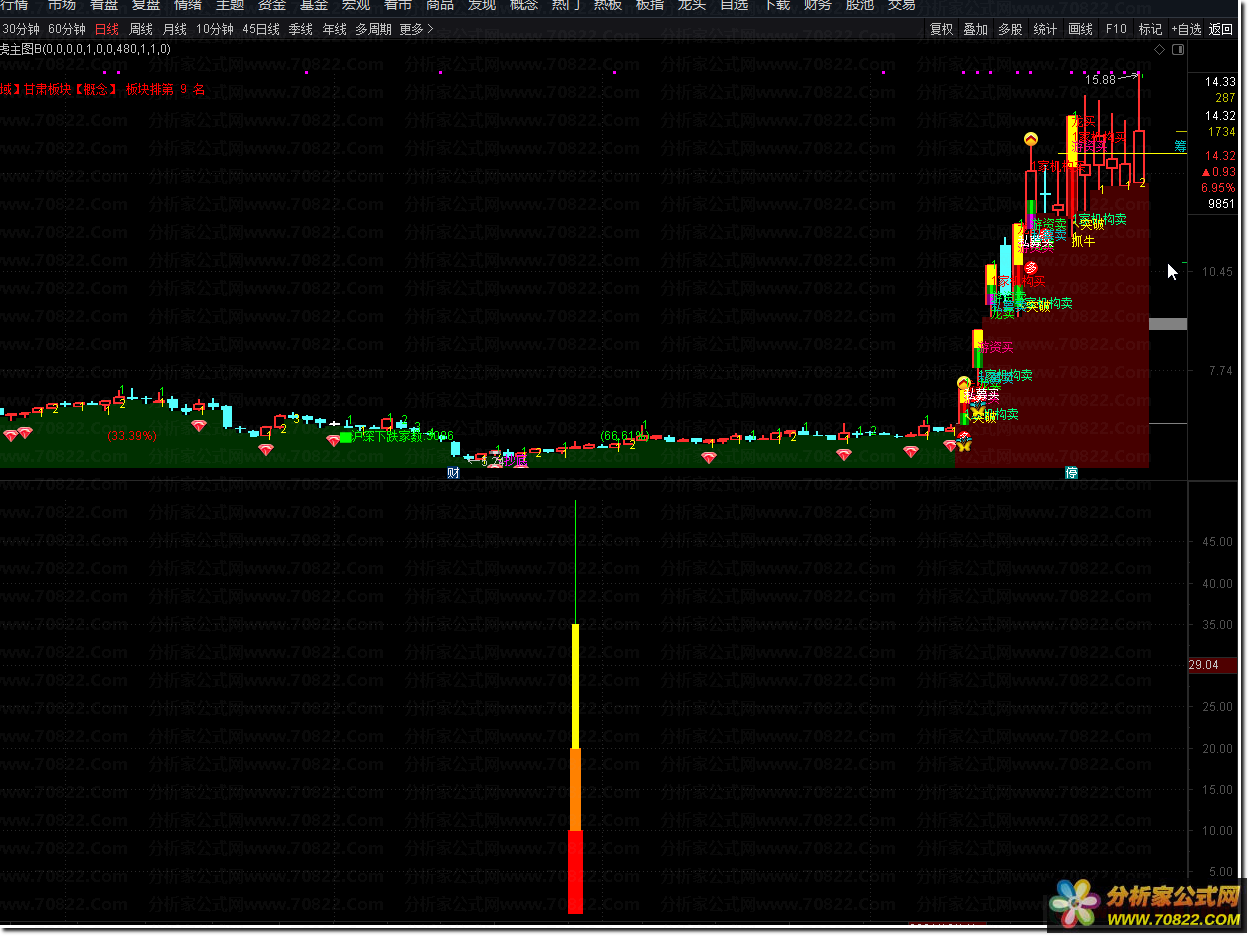Open the 下载 menu
The width and height of the screenshot is (1250, 936).
tap(776, 5)
